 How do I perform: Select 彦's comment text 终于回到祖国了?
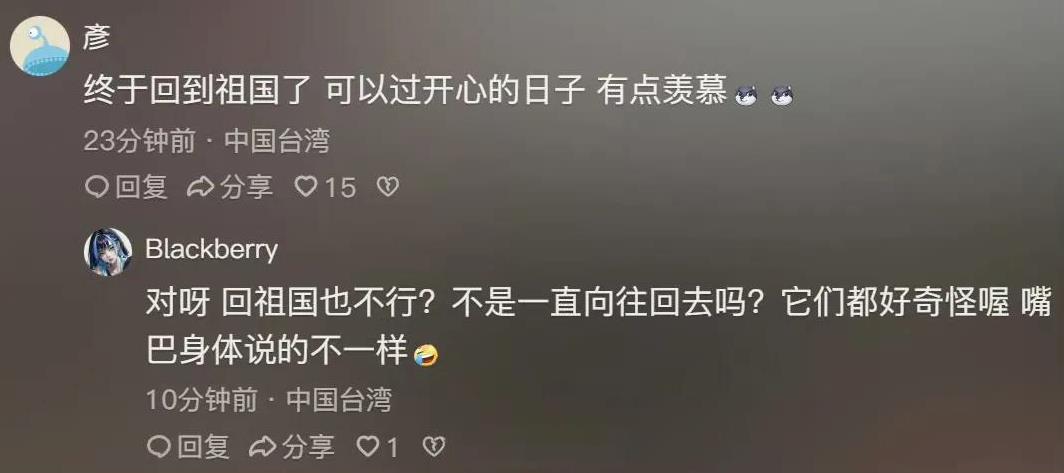[197, 92]
